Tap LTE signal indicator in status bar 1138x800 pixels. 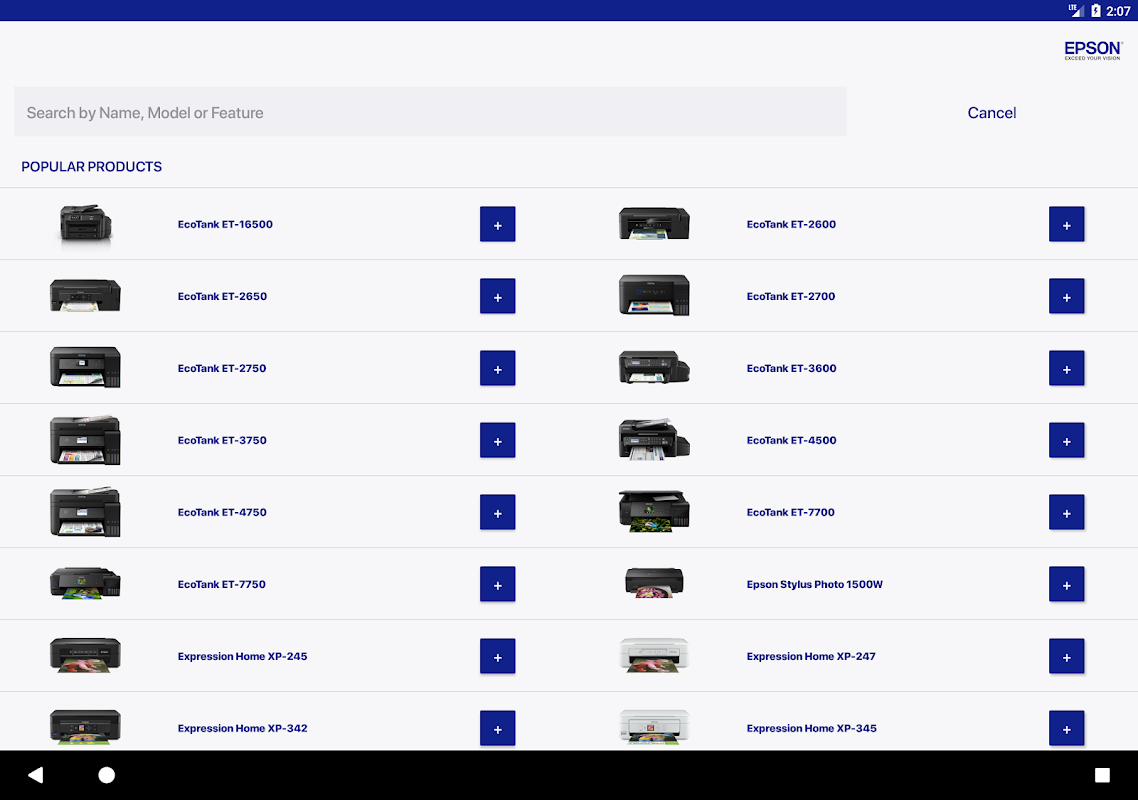[x=1076, y=10]
